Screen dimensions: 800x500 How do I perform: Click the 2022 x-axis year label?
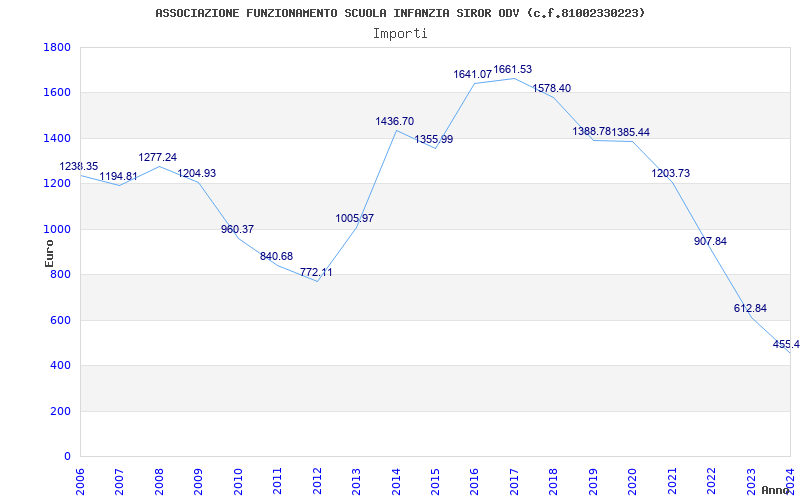pos(711,482)
